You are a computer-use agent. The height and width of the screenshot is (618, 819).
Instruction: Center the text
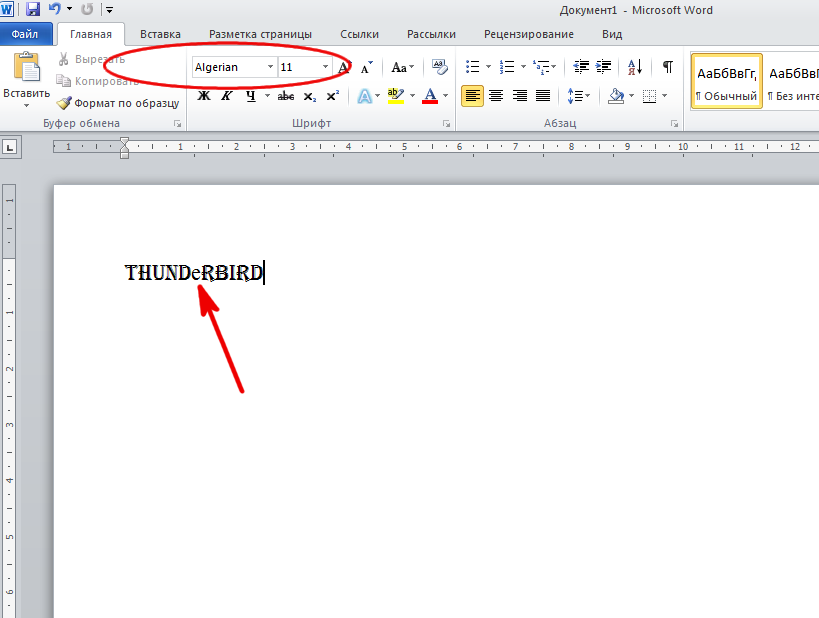coord(496,96)
